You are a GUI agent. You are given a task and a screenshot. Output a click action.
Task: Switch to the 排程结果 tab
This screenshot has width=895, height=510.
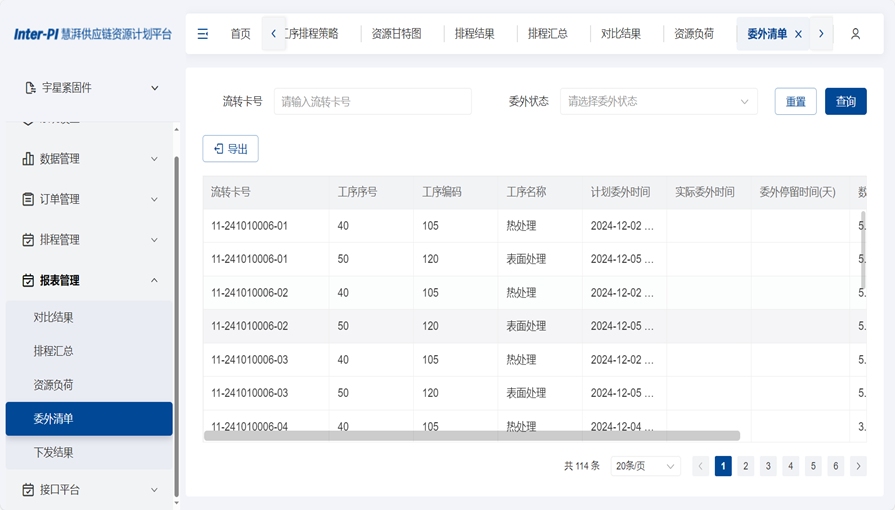(474, 34)
